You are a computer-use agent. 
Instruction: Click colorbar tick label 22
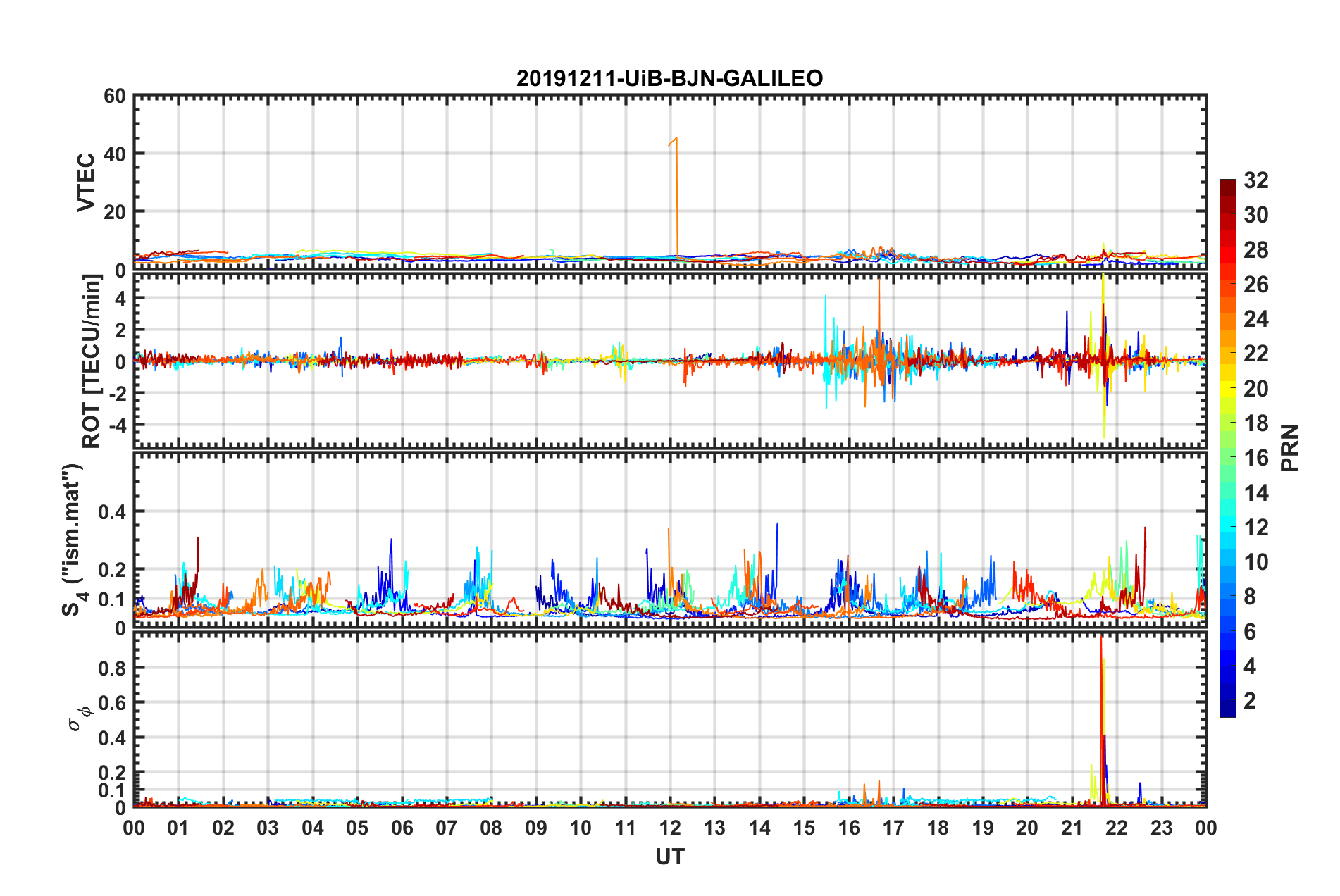click(x=1255, y=354)
